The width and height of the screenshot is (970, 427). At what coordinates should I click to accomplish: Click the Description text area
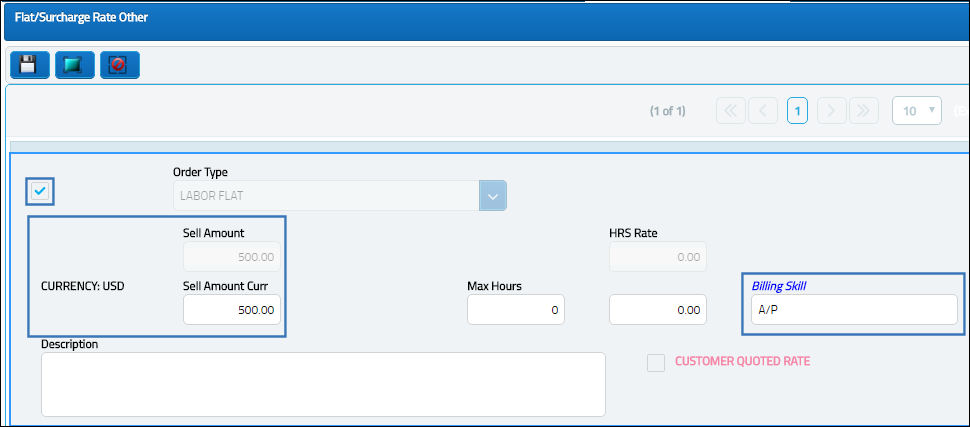click(323, 384)
